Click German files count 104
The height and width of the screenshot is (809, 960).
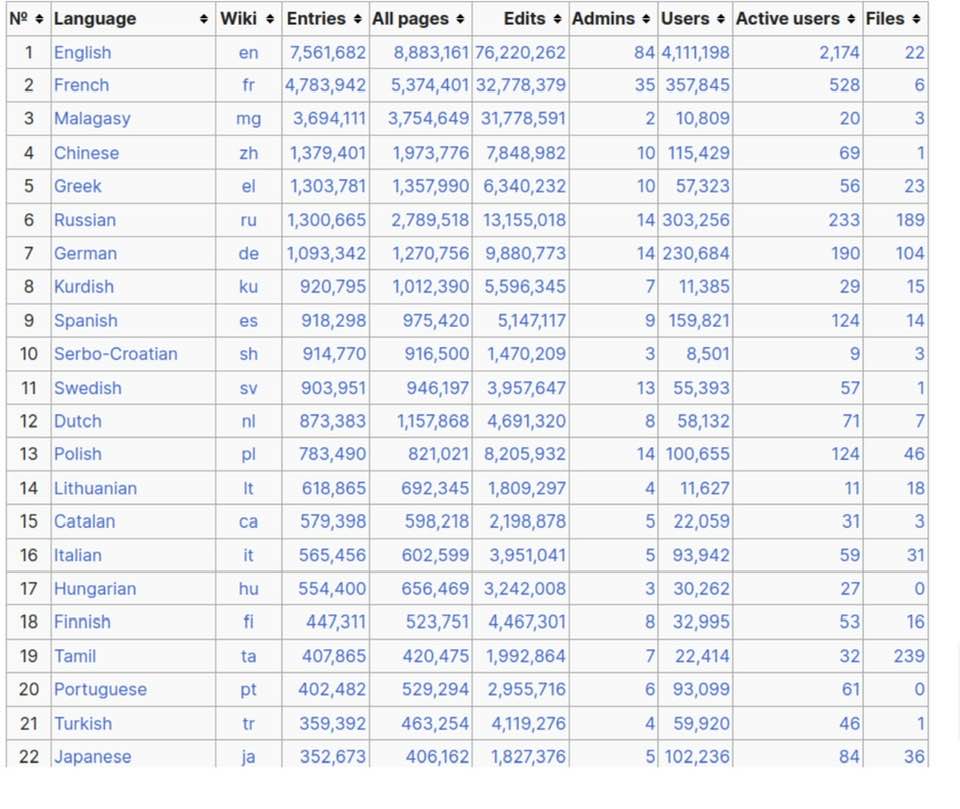point(910,254)
